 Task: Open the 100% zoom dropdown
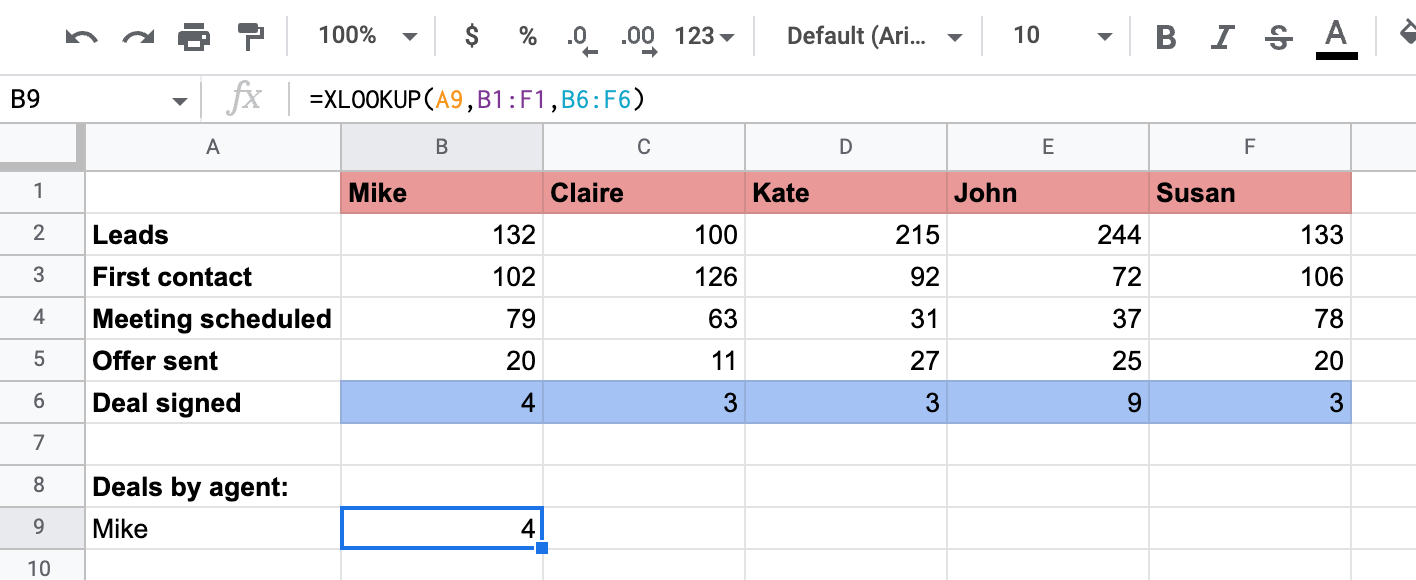(x=367, y=37)
